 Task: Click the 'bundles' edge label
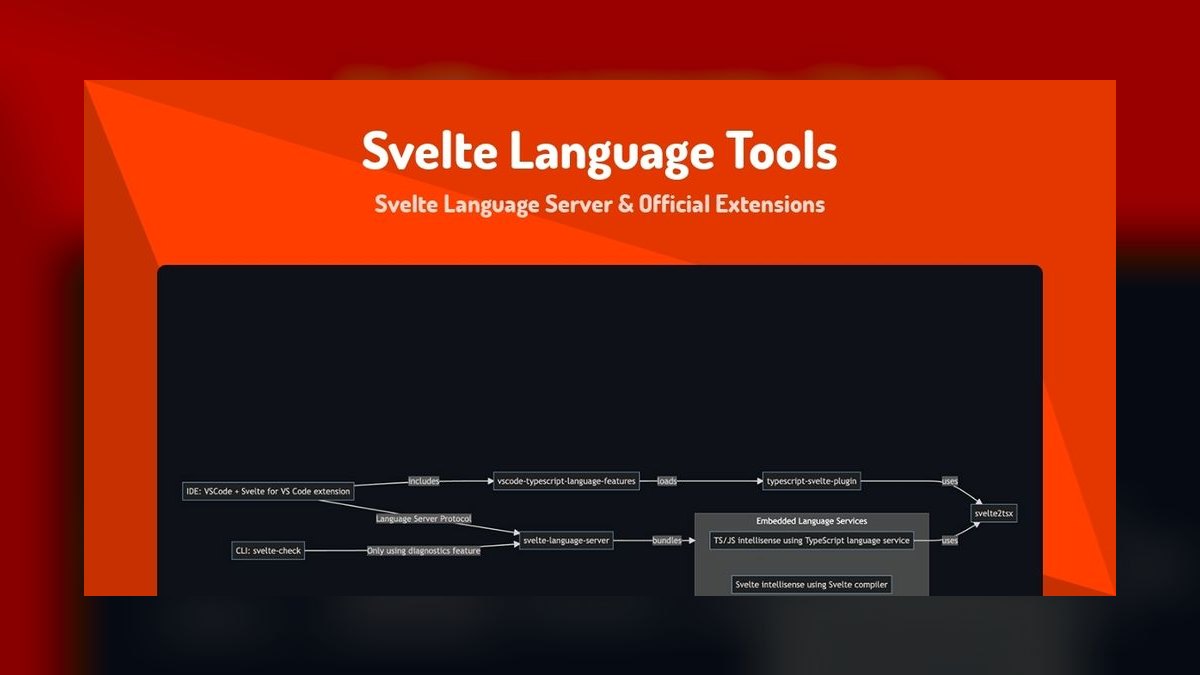click(x=667, y=540)
